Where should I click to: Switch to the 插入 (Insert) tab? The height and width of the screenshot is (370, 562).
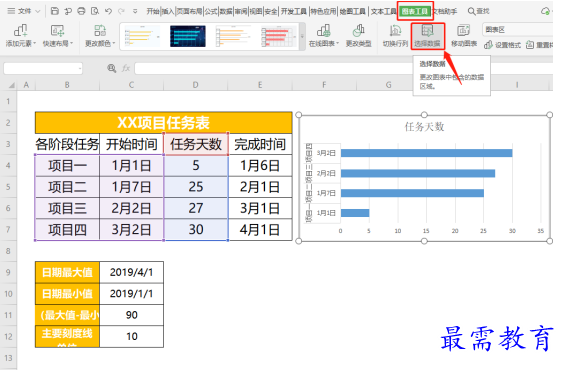(168, 11)
